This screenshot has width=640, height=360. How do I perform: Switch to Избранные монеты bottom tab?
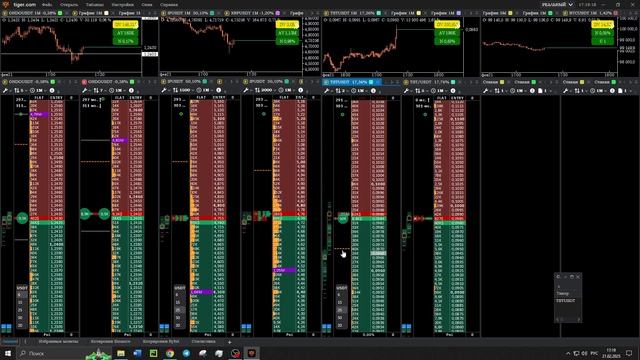pyautogui.click(x=58, y=342)
